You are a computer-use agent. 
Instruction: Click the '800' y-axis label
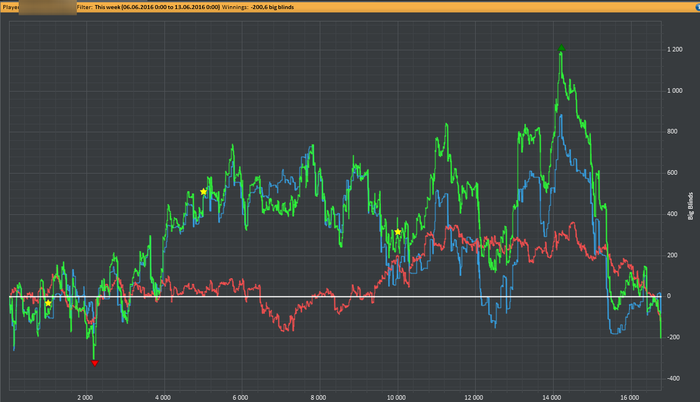672,132
